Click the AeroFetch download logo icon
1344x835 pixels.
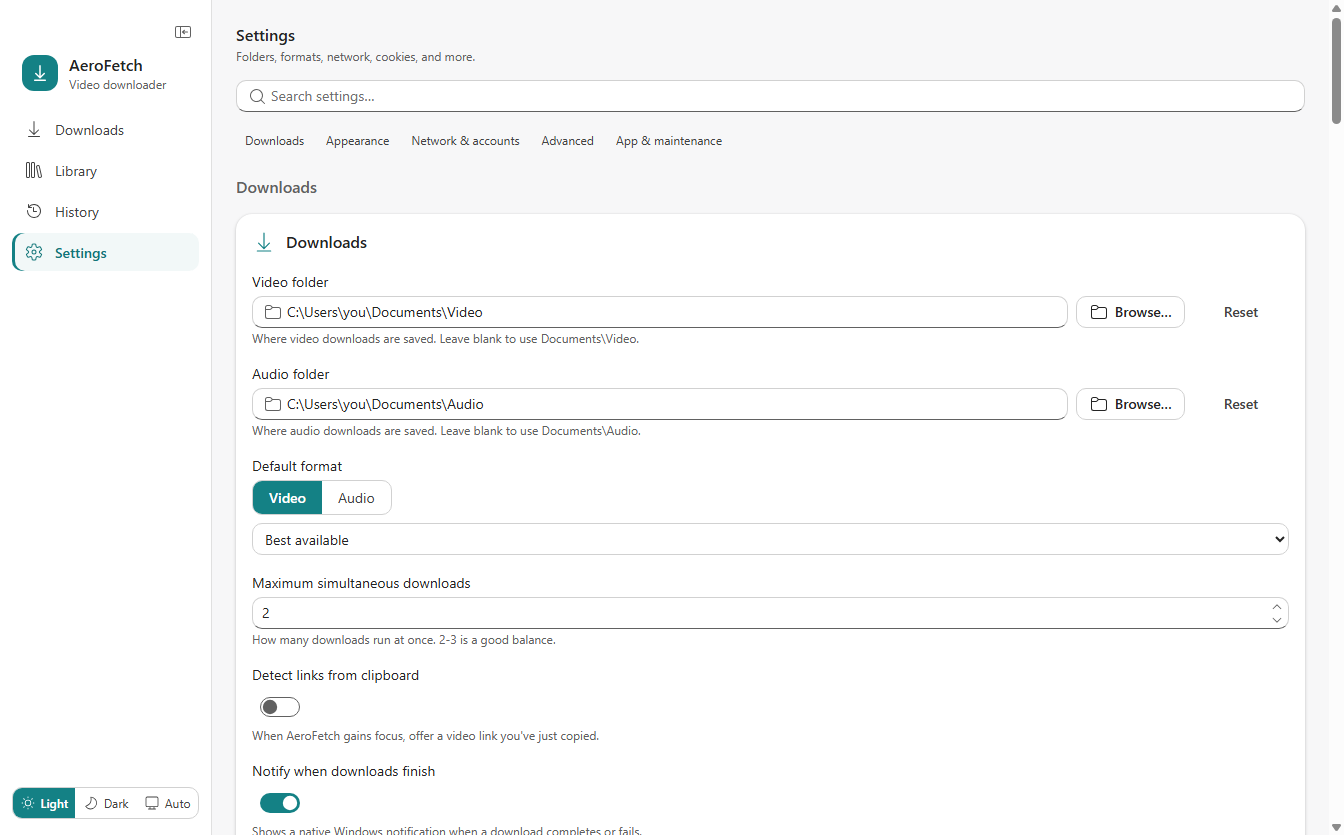pyautogui.click(x=40, y=73)
